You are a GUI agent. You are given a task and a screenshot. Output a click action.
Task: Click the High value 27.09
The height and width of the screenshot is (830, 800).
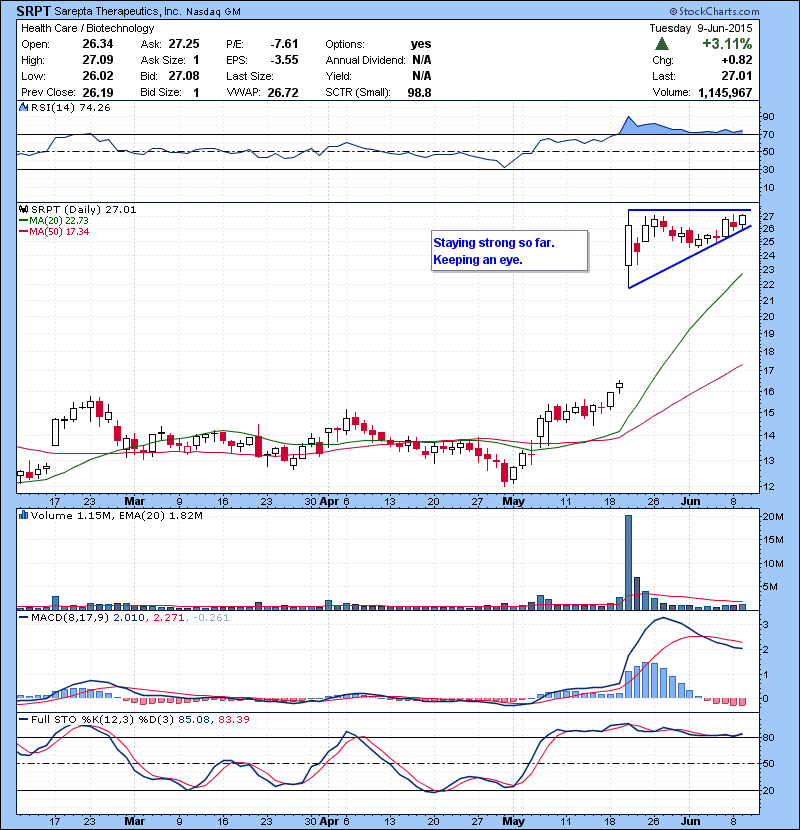pyautogui.click(x=98, y=60)
